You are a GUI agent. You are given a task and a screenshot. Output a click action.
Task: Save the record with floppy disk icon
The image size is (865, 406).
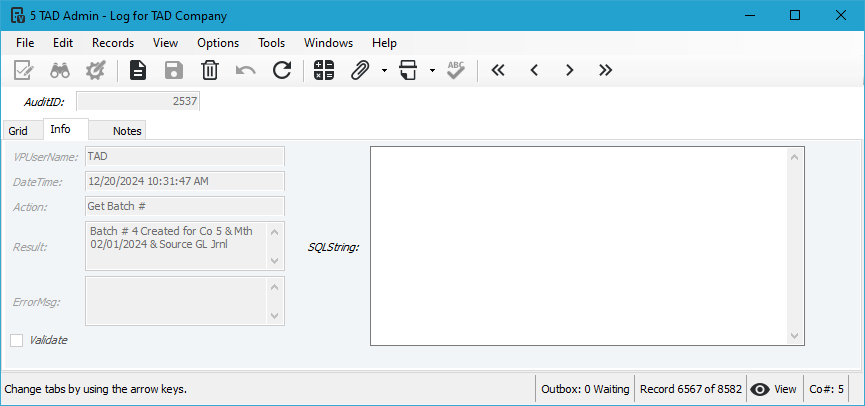click(174, 71)
